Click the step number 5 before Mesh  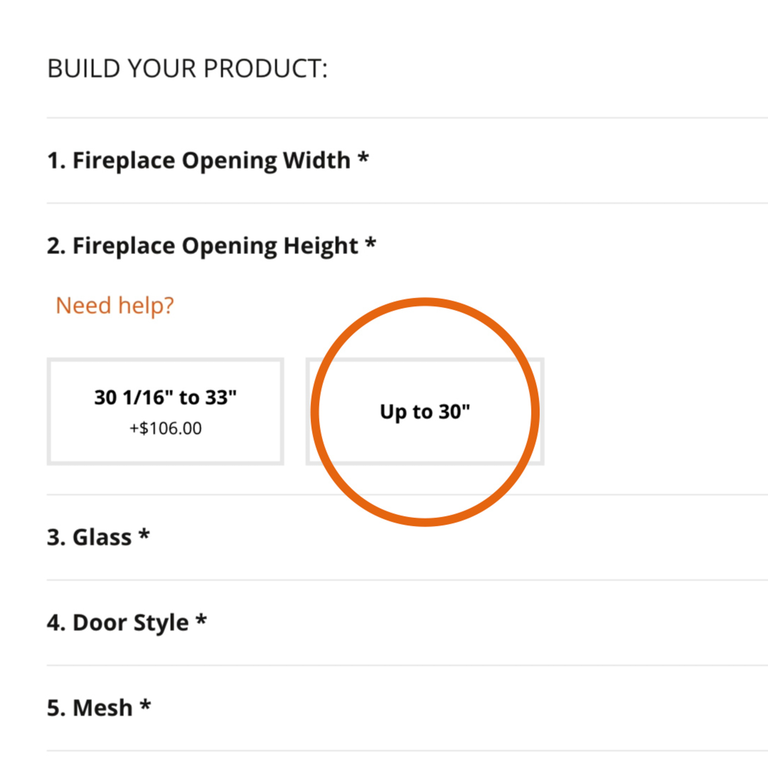[x=55, y=708]
